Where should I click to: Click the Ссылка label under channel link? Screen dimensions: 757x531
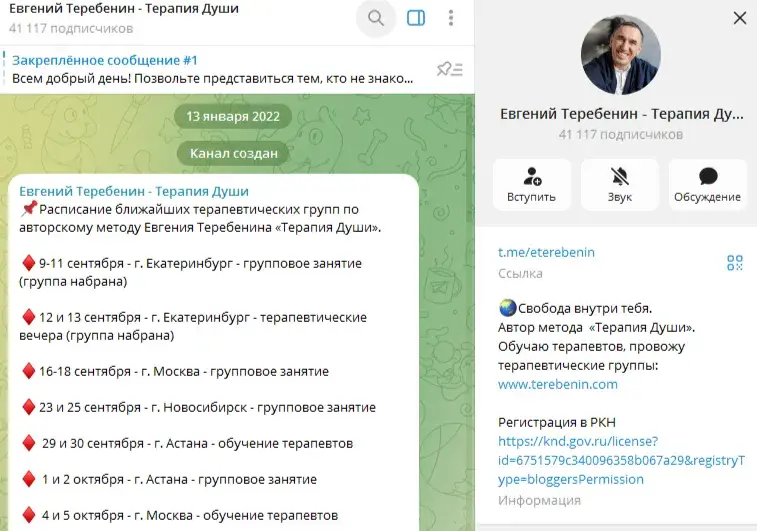[520, 274]
